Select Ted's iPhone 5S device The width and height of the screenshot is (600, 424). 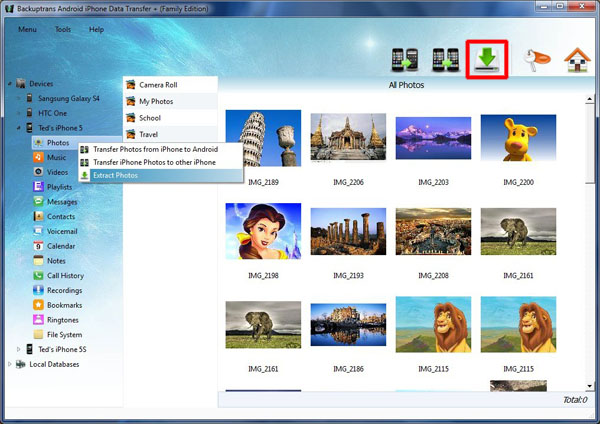coord(62,349)
